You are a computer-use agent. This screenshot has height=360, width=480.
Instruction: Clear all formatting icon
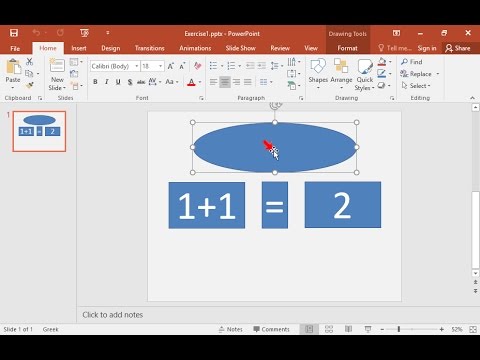(x=197, y=66)
